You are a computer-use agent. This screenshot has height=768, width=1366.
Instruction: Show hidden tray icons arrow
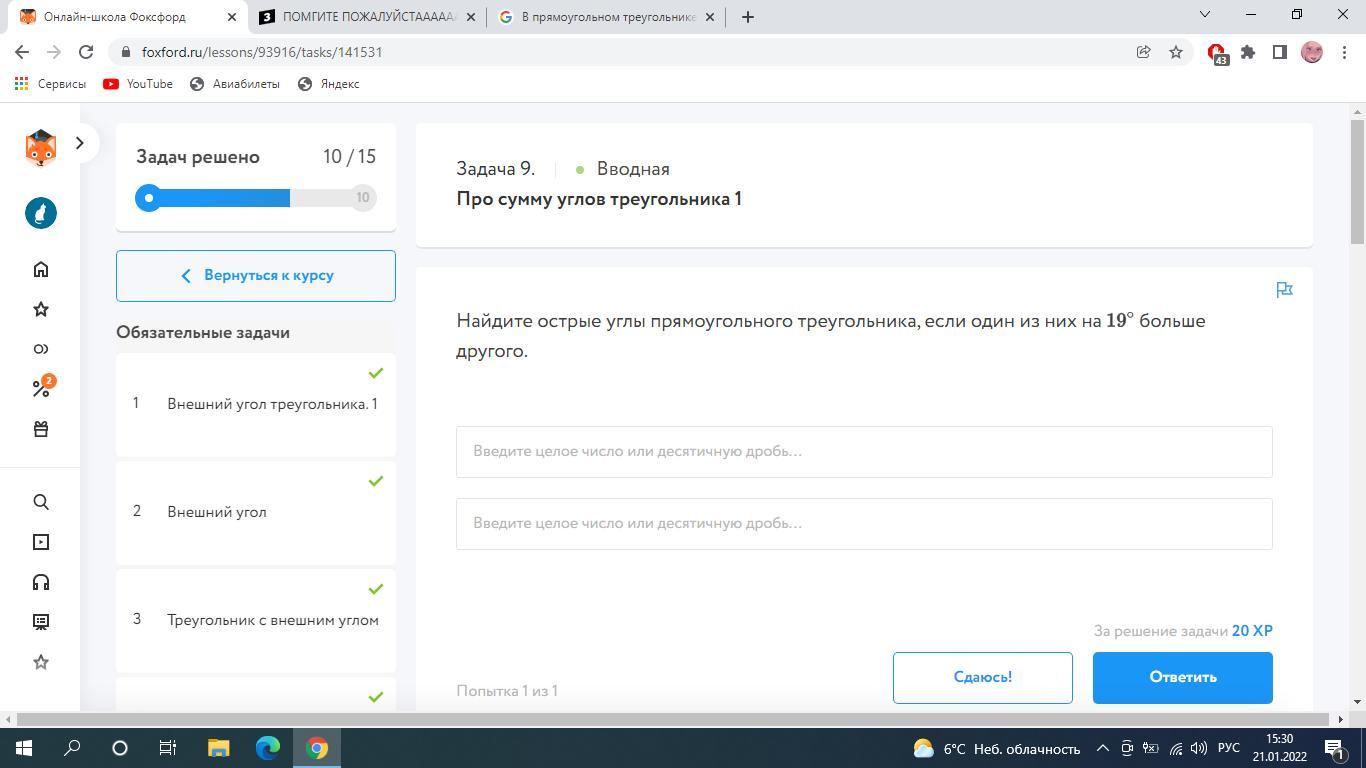[x=1103, y=748]
